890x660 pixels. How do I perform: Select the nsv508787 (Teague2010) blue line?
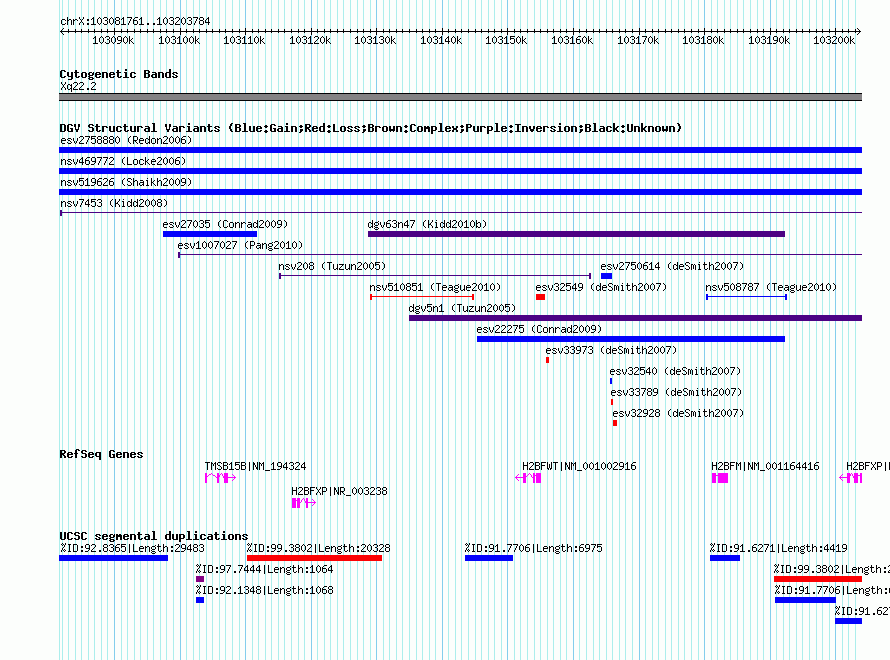746,297
